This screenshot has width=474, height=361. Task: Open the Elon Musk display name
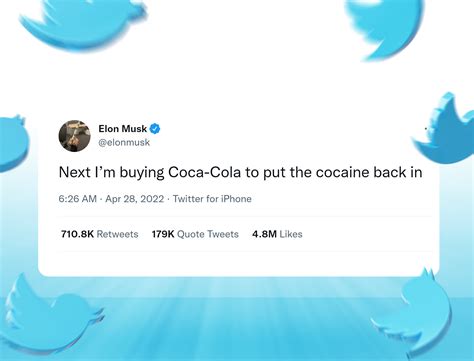[122, 129]
